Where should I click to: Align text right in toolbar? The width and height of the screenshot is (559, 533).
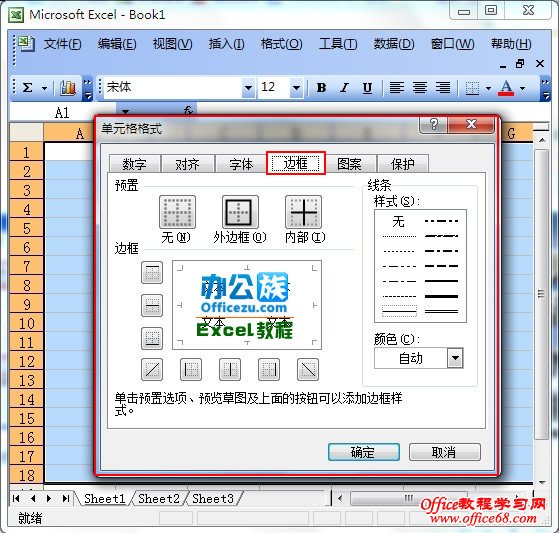(x=443, y=87)
